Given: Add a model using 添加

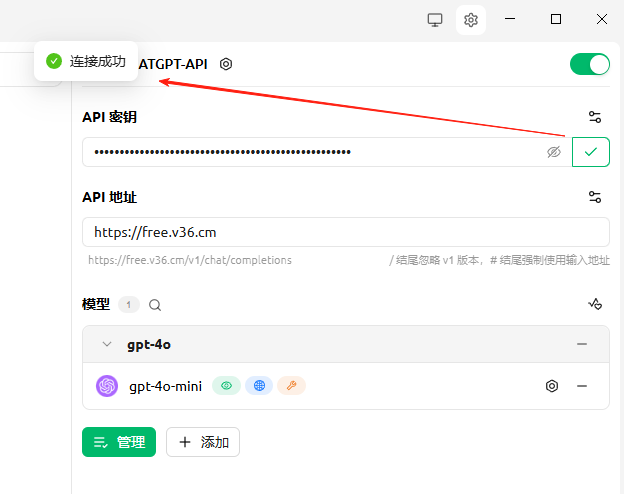Looking at the screenshot, I should coord(203,442).
